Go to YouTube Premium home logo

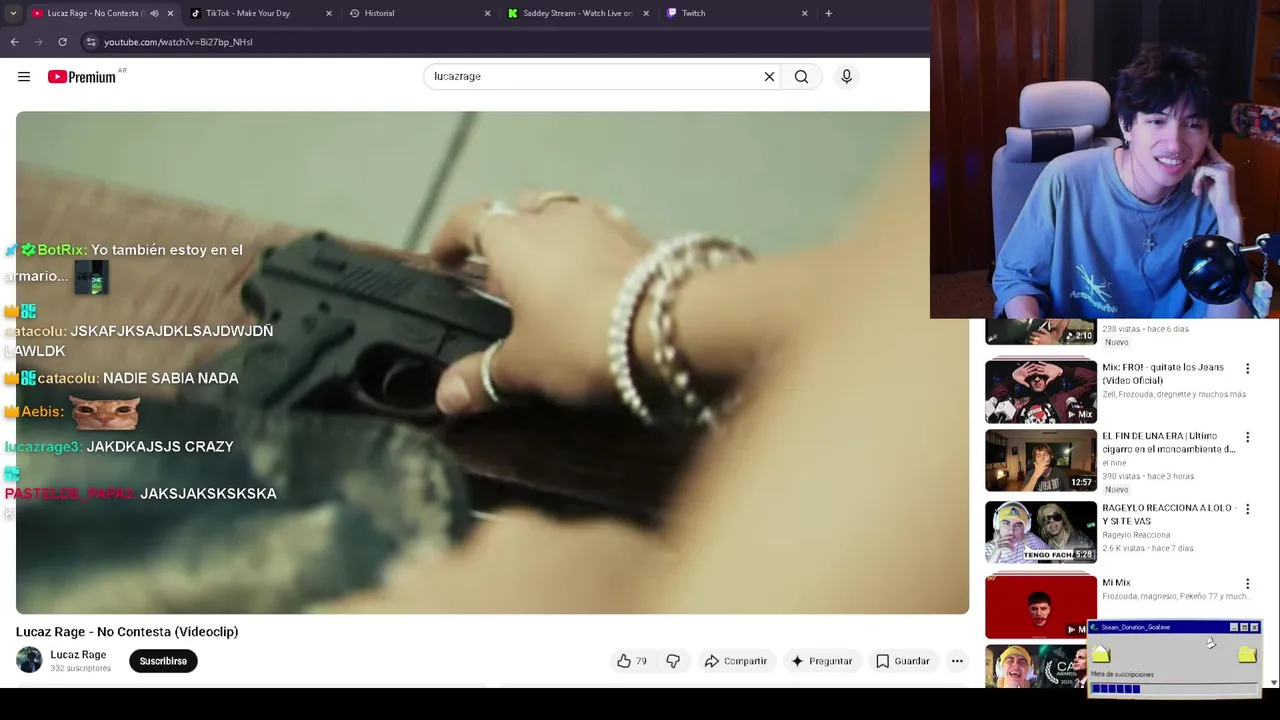[82, 77]
